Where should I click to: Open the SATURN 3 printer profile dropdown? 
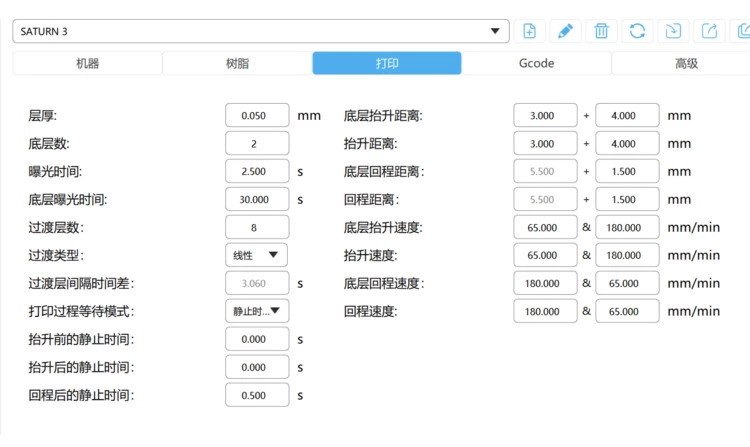tap(261, 31)
